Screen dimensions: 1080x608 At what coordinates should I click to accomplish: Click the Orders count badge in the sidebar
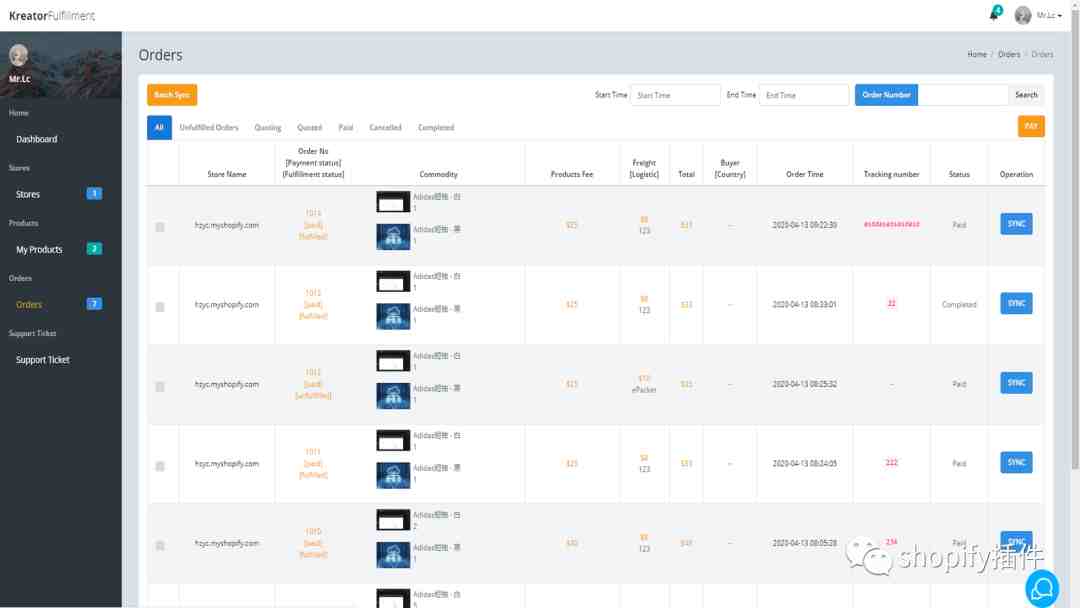point(94,304)
